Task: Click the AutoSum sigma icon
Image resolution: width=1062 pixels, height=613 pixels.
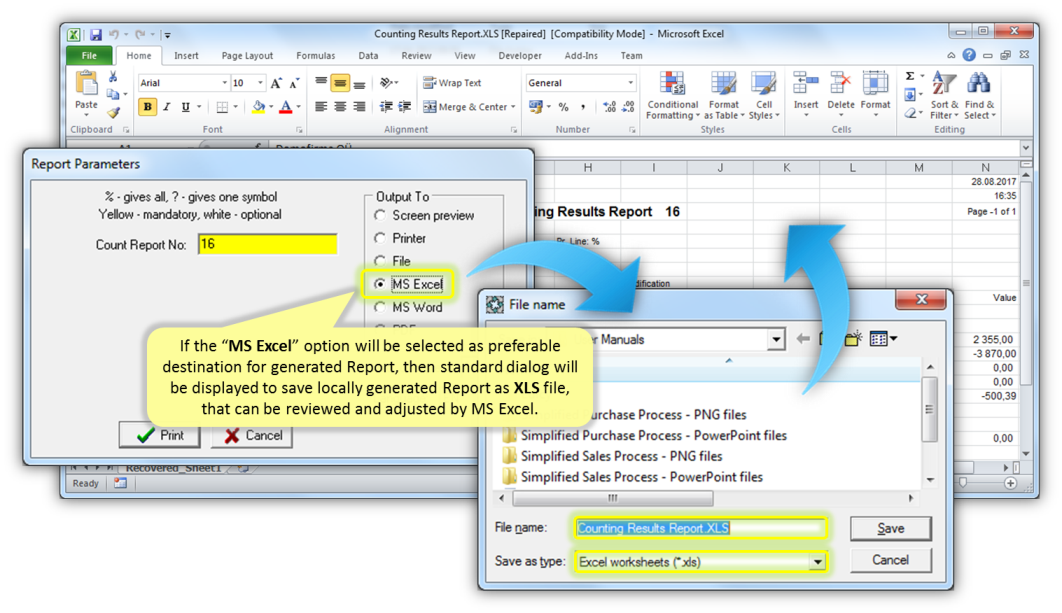Action: [x=910, y=76]
